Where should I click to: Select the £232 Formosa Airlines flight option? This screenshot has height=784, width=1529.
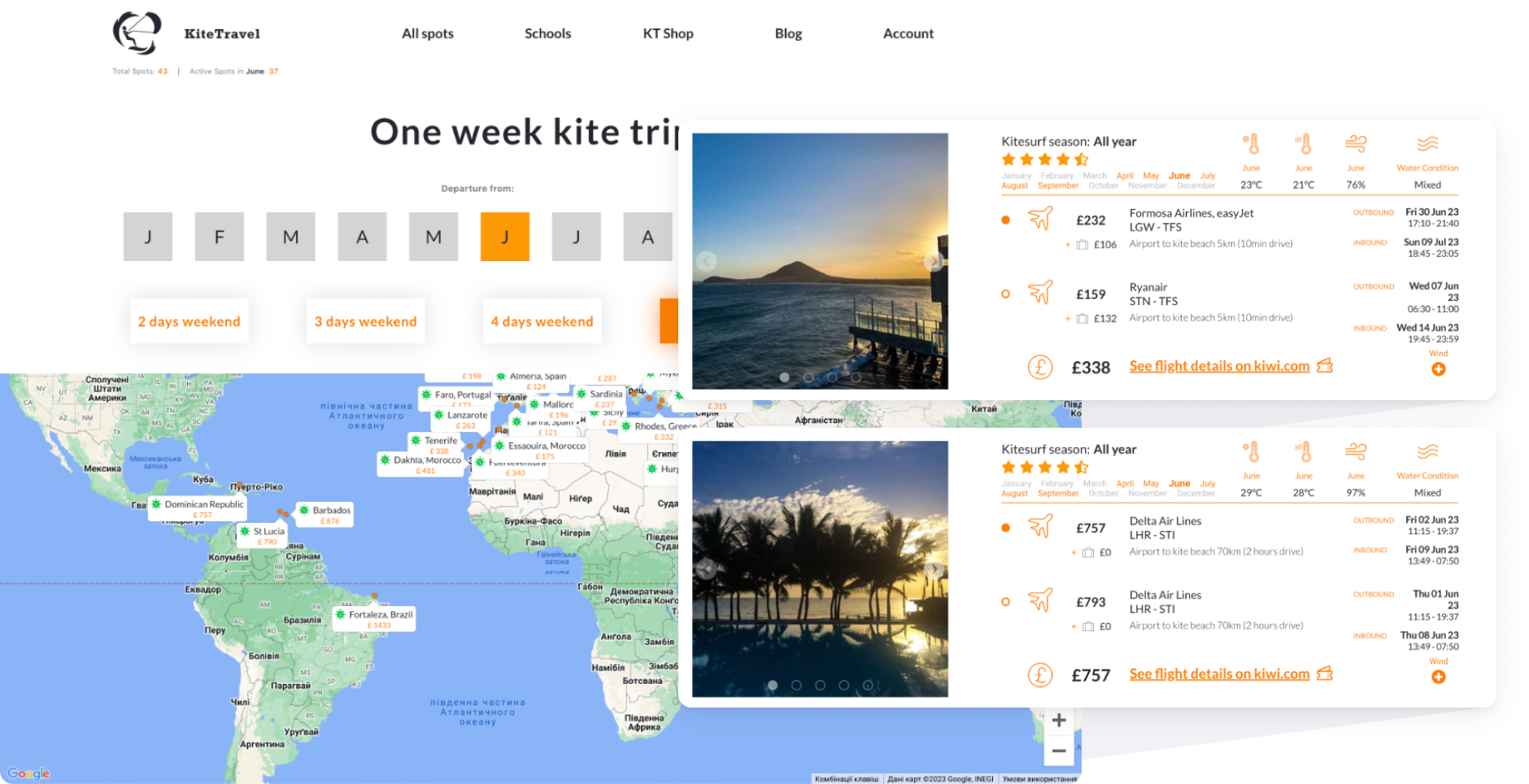click(x=1006, y=220)
